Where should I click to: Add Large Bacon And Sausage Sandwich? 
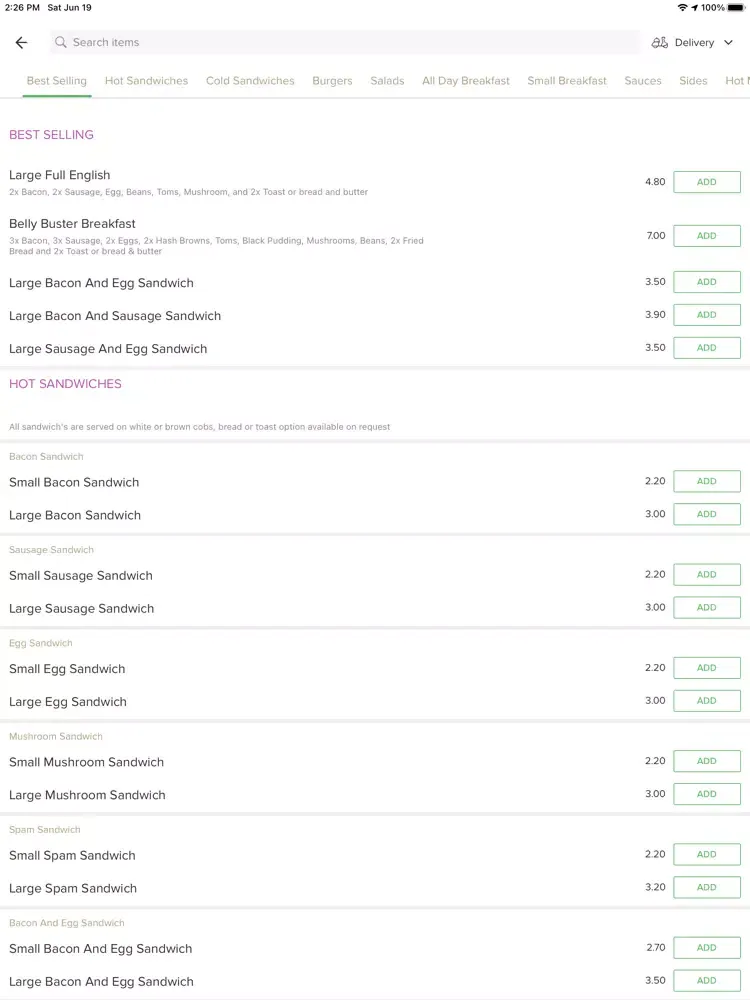click(x=707, y=315)
